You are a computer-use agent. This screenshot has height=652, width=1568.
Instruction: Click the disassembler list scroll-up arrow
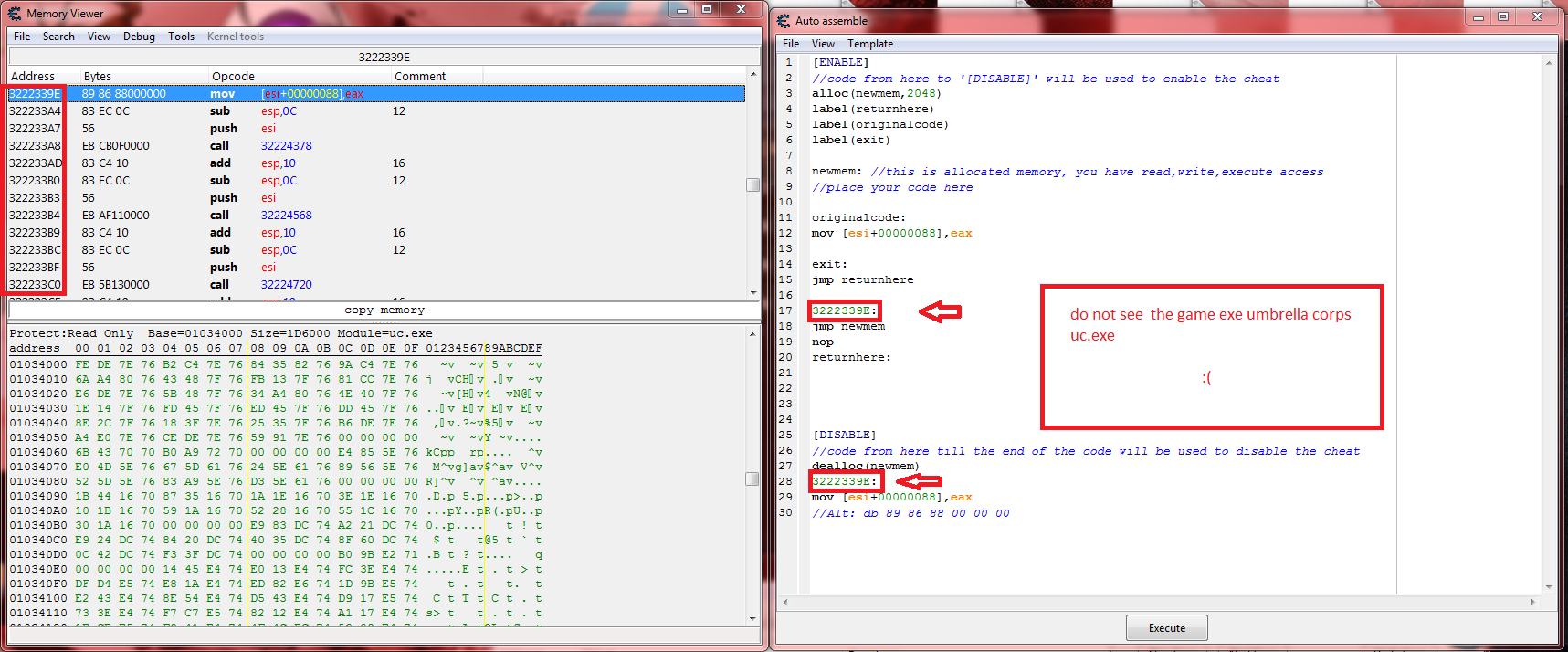(x=753, y=74)
